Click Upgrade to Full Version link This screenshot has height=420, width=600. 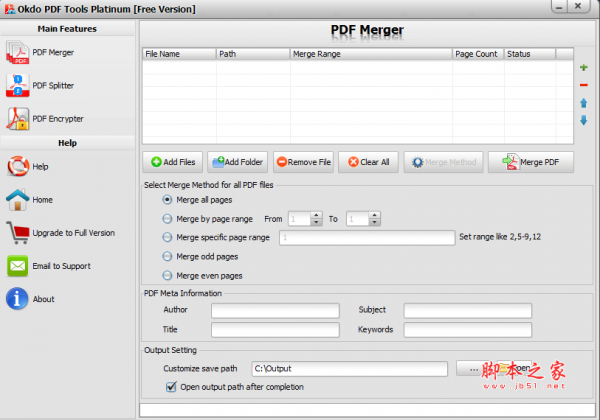point(73,233)
